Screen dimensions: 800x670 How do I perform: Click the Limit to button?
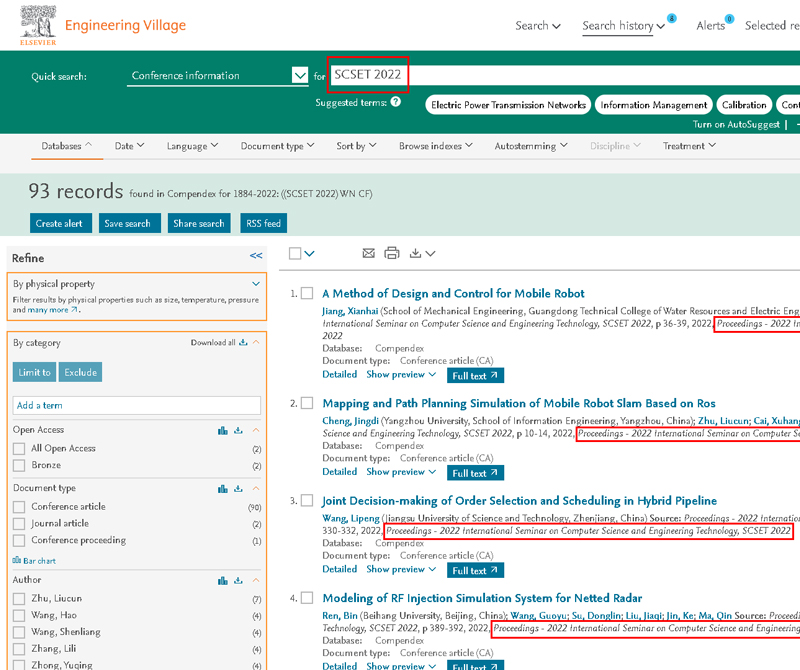tap(34, 372)
